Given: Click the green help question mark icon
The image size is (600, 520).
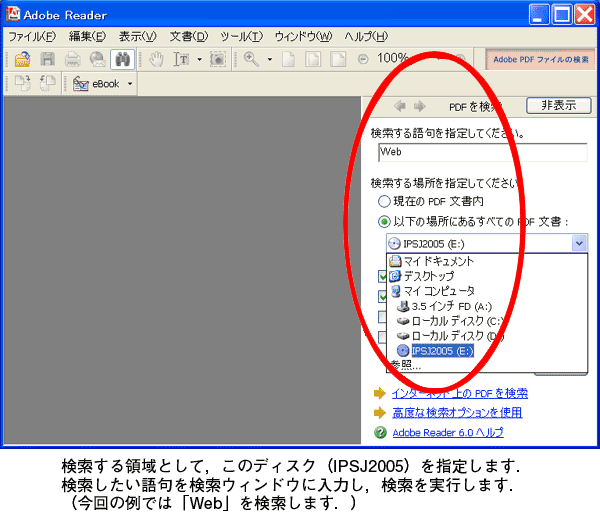Looking at the screenshot, I should pyautogui.click(x=380, y=432).
